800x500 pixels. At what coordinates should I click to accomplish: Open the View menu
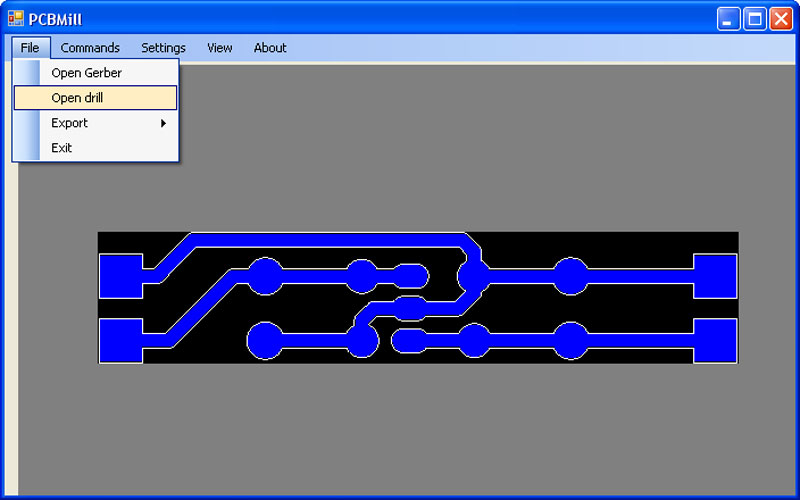[220, 48]
